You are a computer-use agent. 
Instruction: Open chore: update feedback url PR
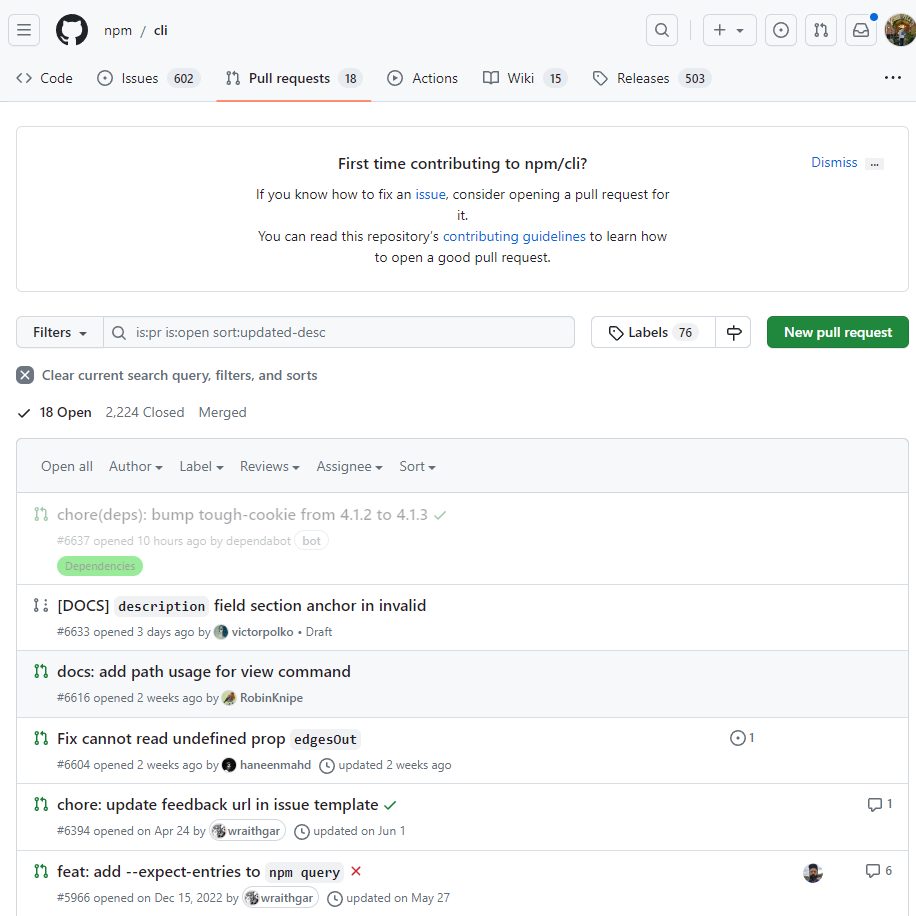tap(217, 805)
